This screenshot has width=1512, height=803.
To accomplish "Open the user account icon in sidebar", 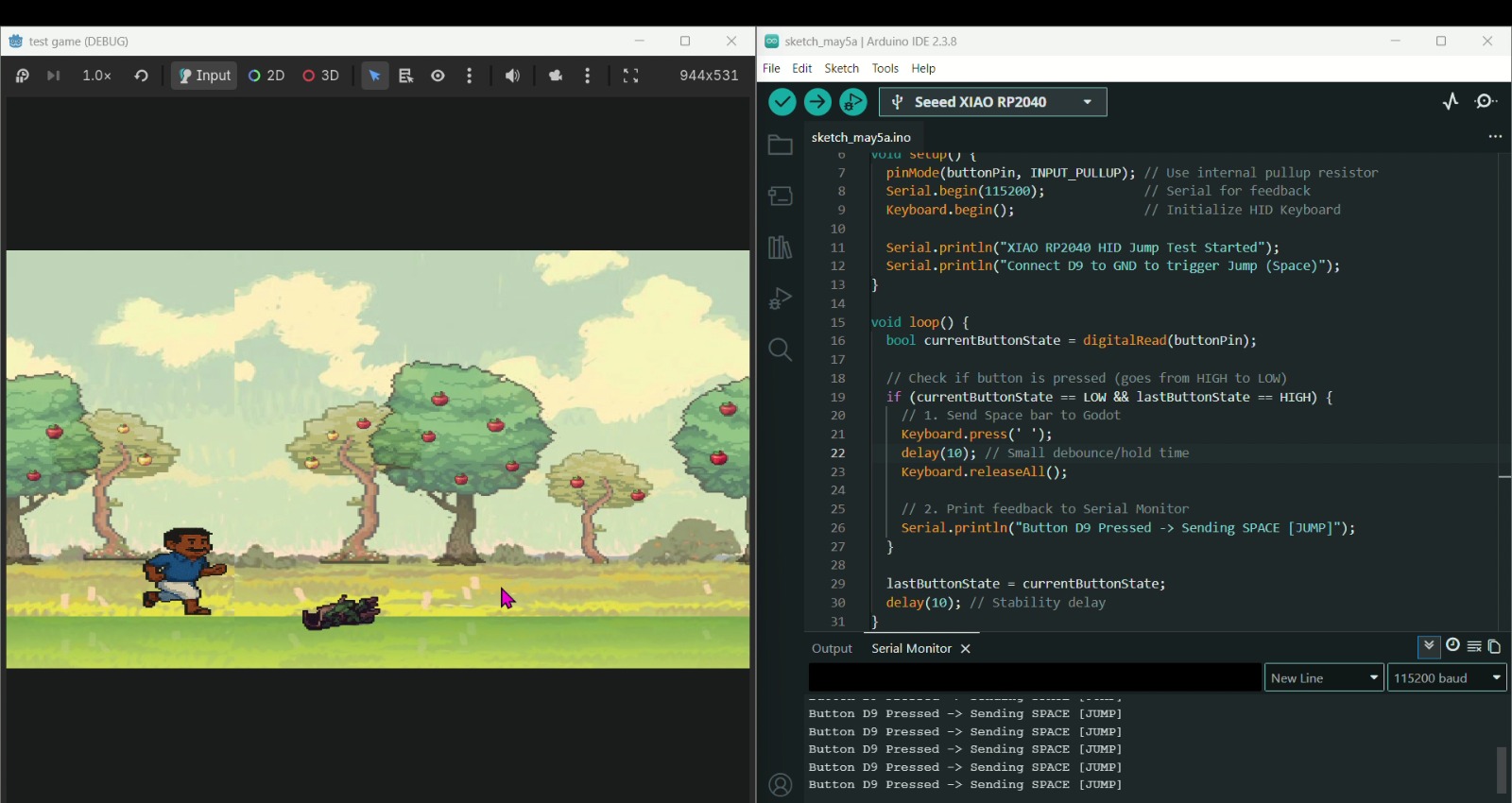I will pyautogui.click(x=780, y=785).
